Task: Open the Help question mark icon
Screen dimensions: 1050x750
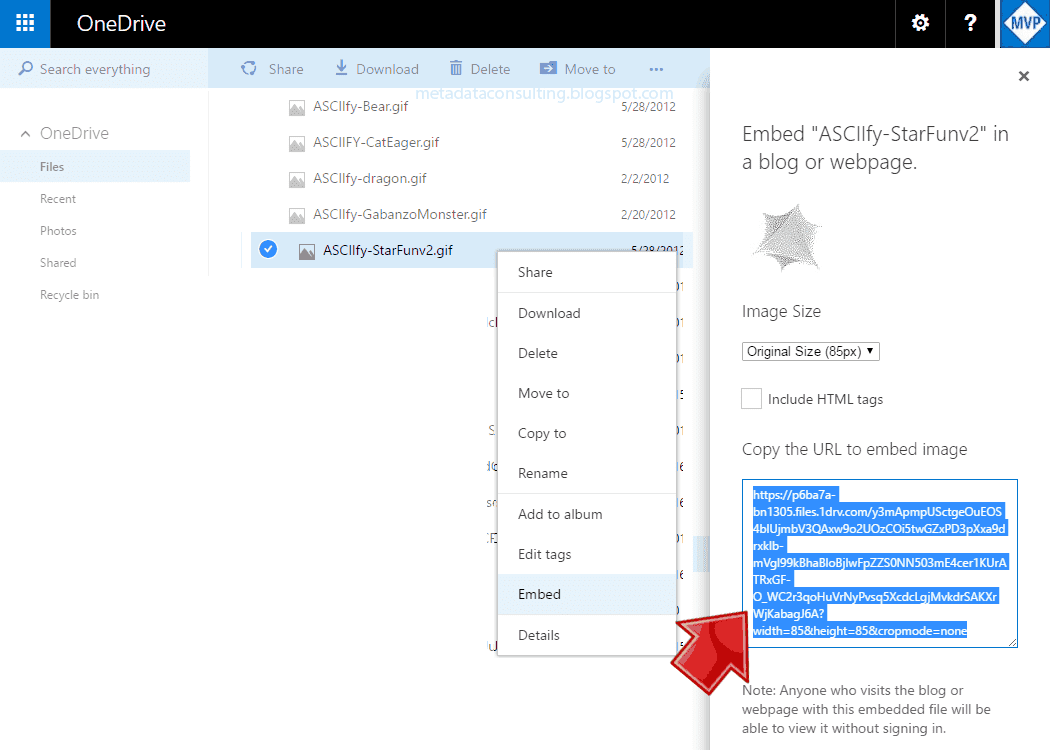Action: tap(970, 22)
